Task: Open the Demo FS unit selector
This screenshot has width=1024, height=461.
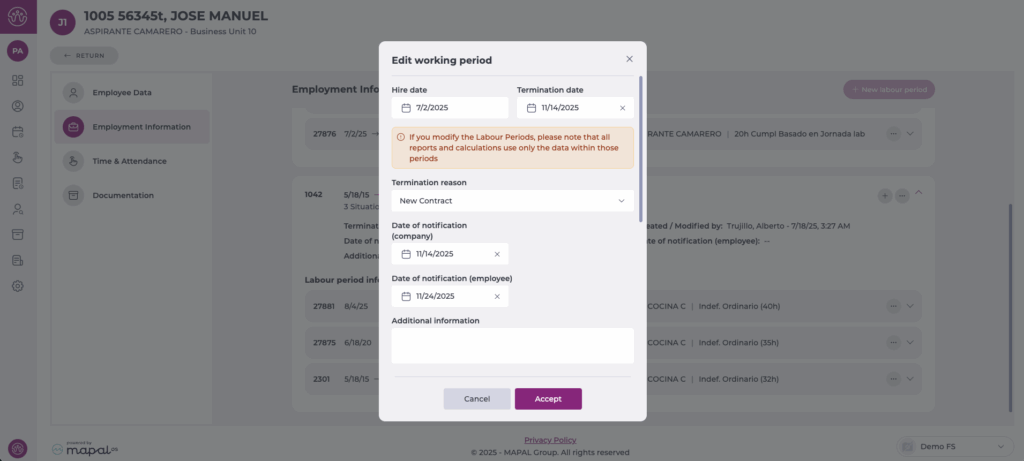Action: [x=949, y=446]
